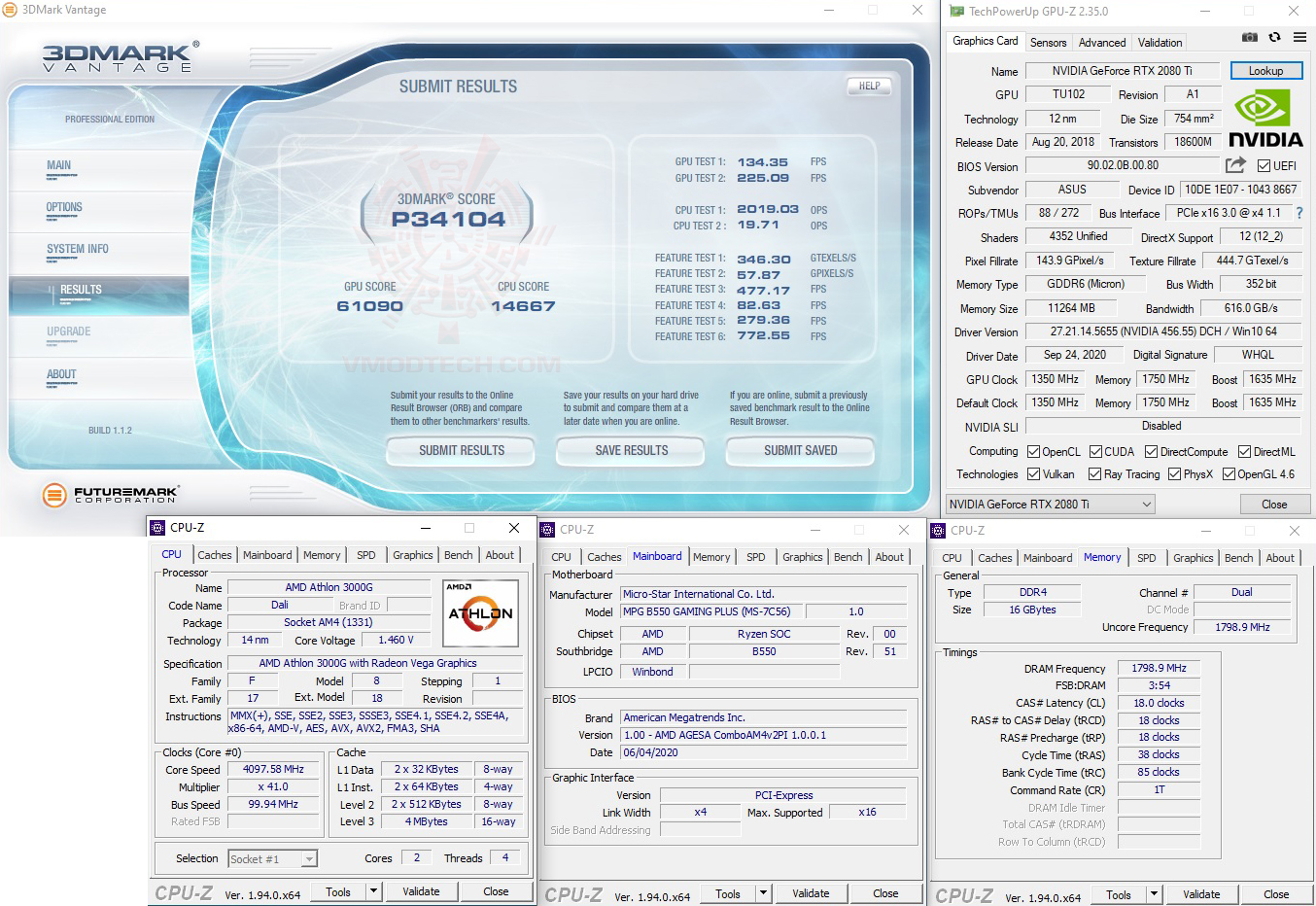Select the Graphics tab in CPU-Z Mainboard window
Image resolution: width=1316 pixels, height=906 pixels.
point(803,557)
